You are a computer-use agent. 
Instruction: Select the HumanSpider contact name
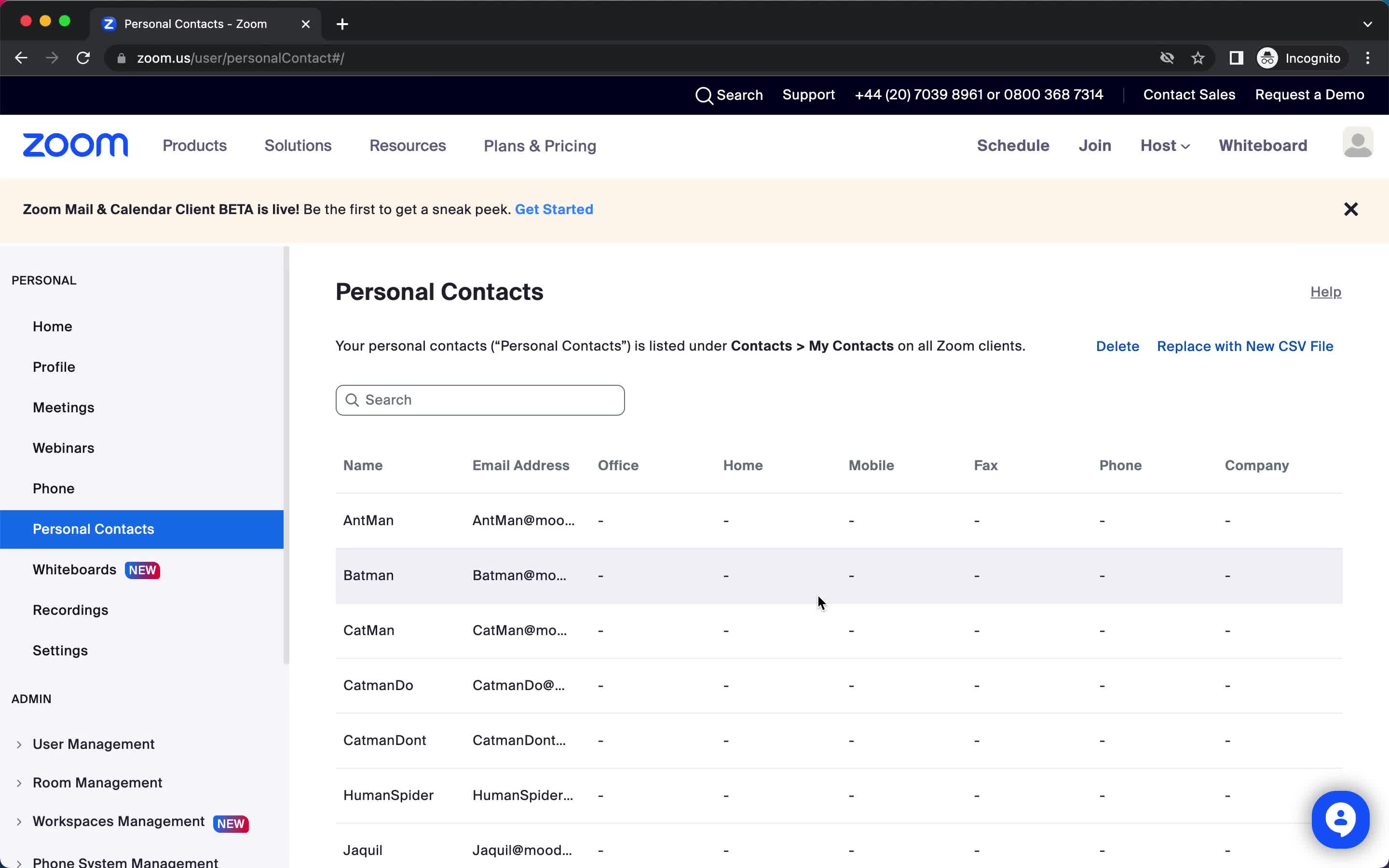click(x=389, y=796)
